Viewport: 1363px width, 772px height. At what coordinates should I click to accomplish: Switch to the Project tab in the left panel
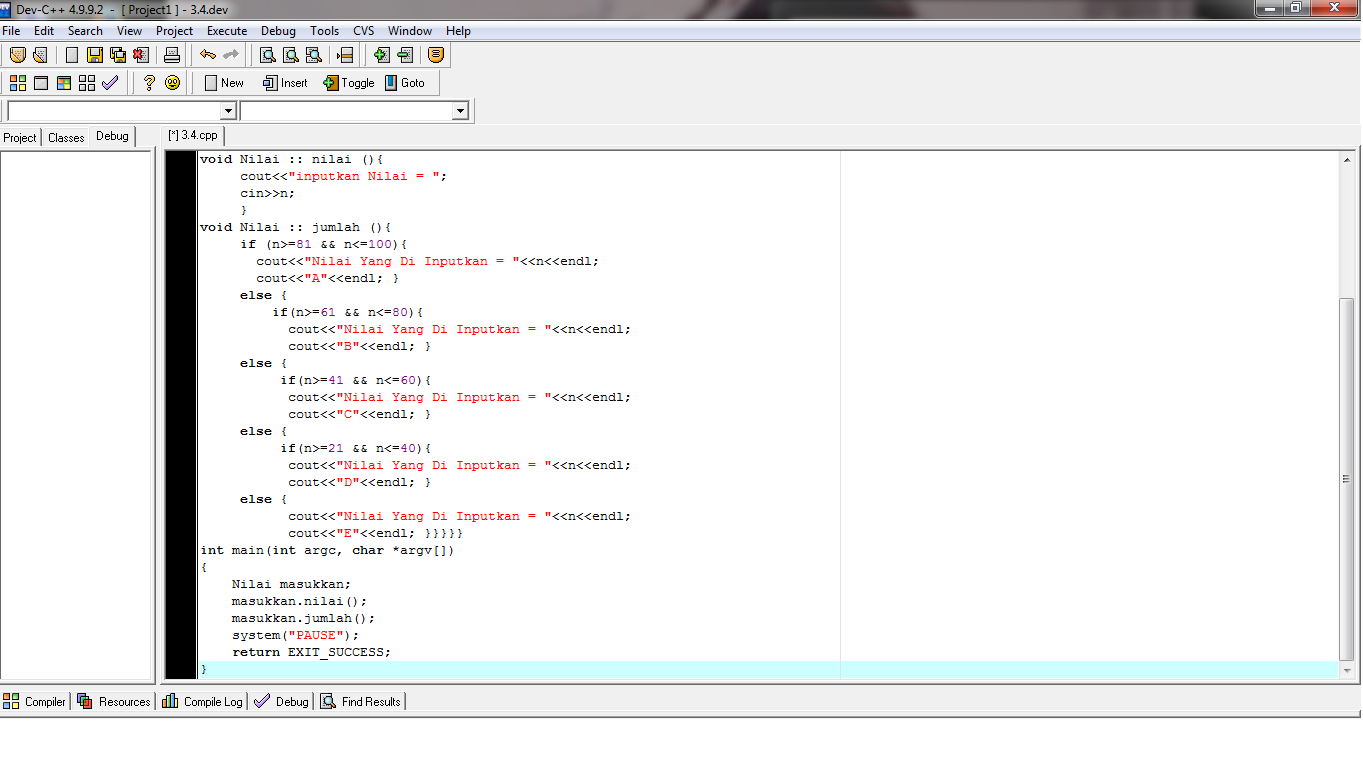click(20, 138)
